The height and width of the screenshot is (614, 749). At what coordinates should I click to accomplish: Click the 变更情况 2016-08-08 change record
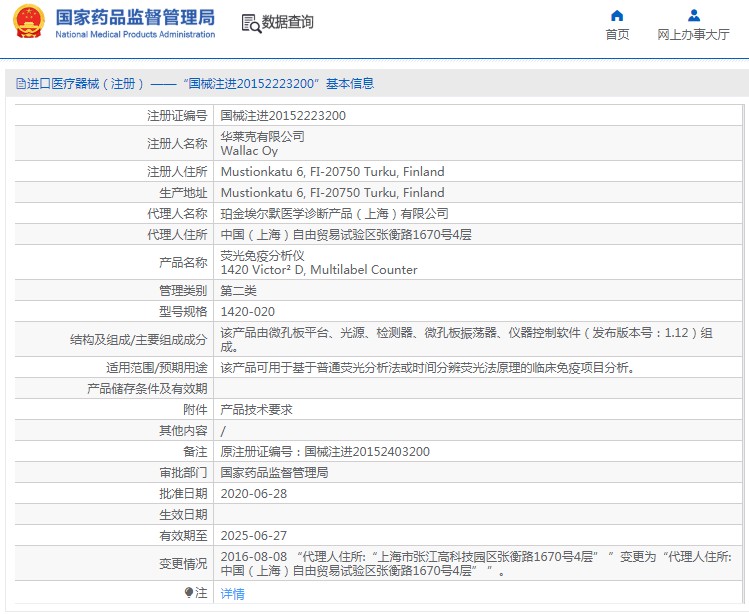pyautogui.click(x=476, y=563)
